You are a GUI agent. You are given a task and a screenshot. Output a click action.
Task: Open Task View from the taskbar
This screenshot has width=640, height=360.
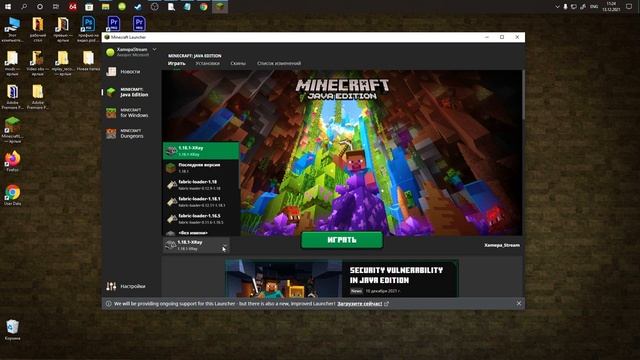(x=56, y=7)
